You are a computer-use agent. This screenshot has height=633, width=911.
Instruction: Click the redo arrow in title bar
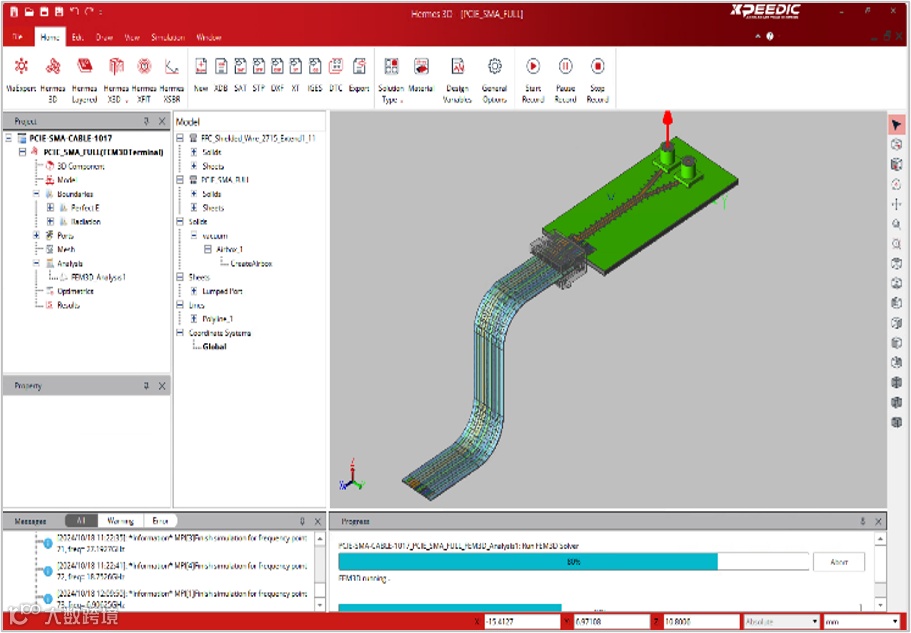[x=89, y=12]
